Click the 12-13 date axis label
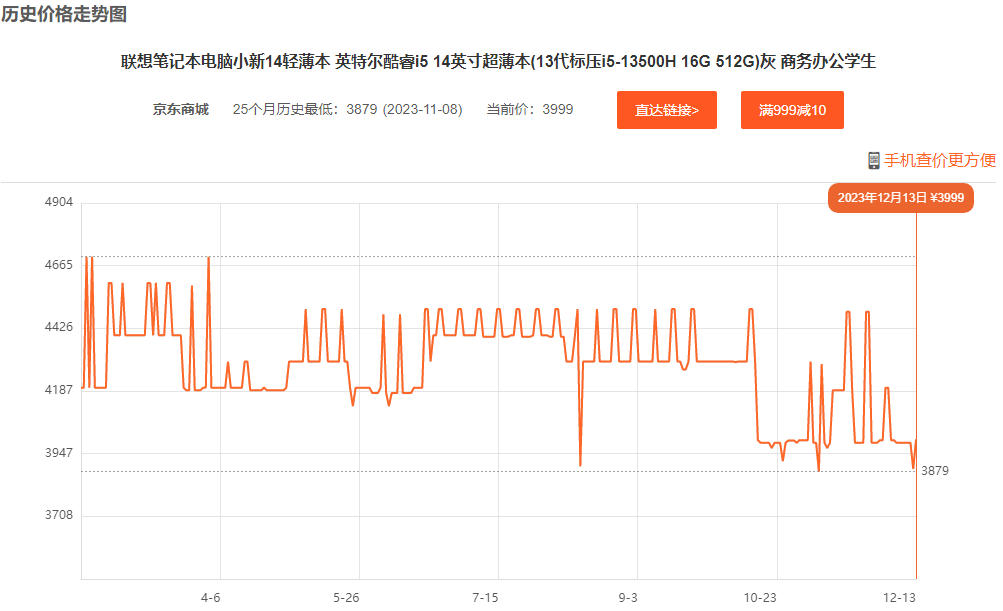The width and height of the screenshot is (1003, 611). pos(899,598)
